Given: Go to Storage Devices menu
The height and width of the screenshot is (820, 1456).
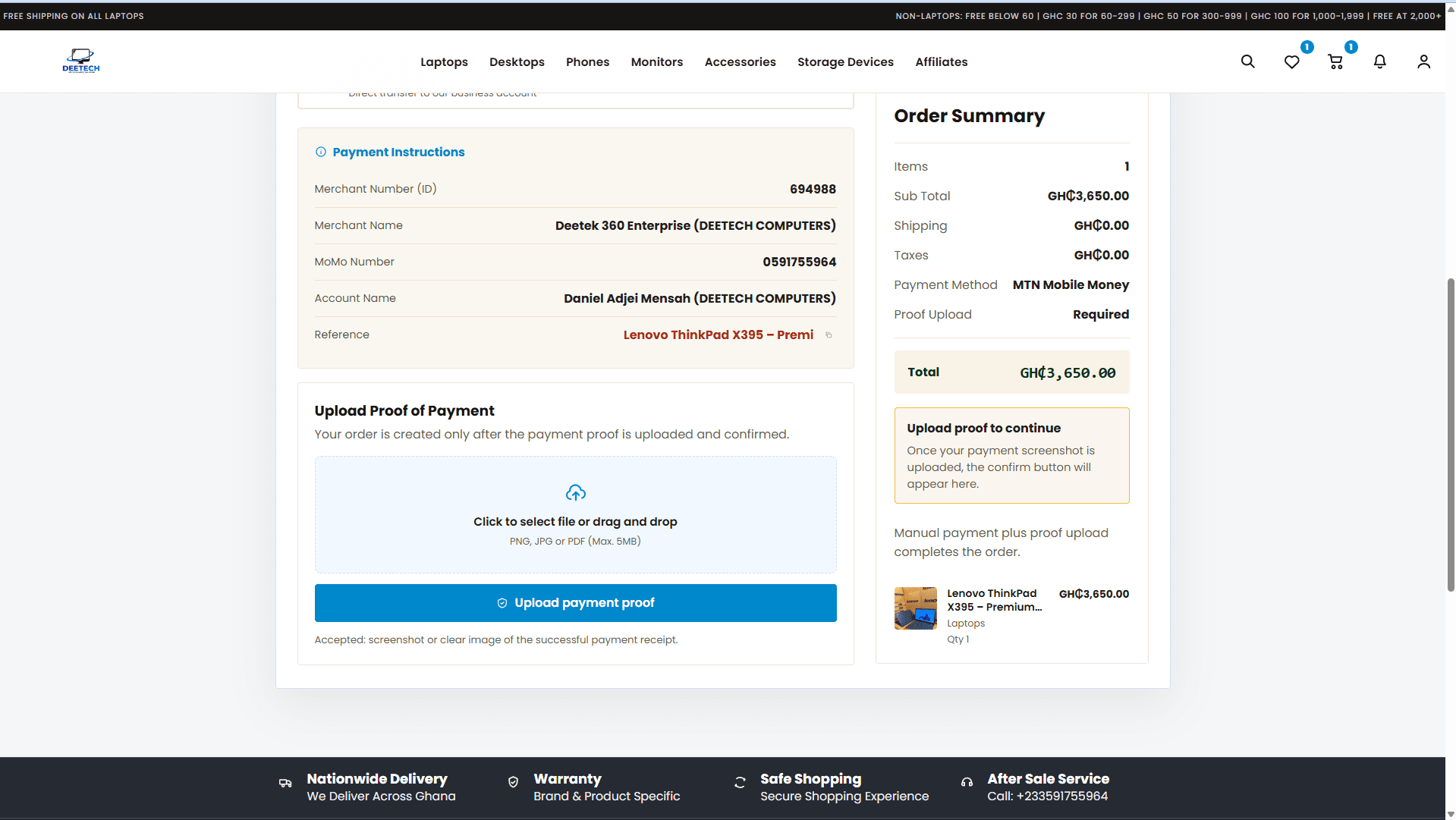Looking at the screenshot, I should [x=845, y=62].
